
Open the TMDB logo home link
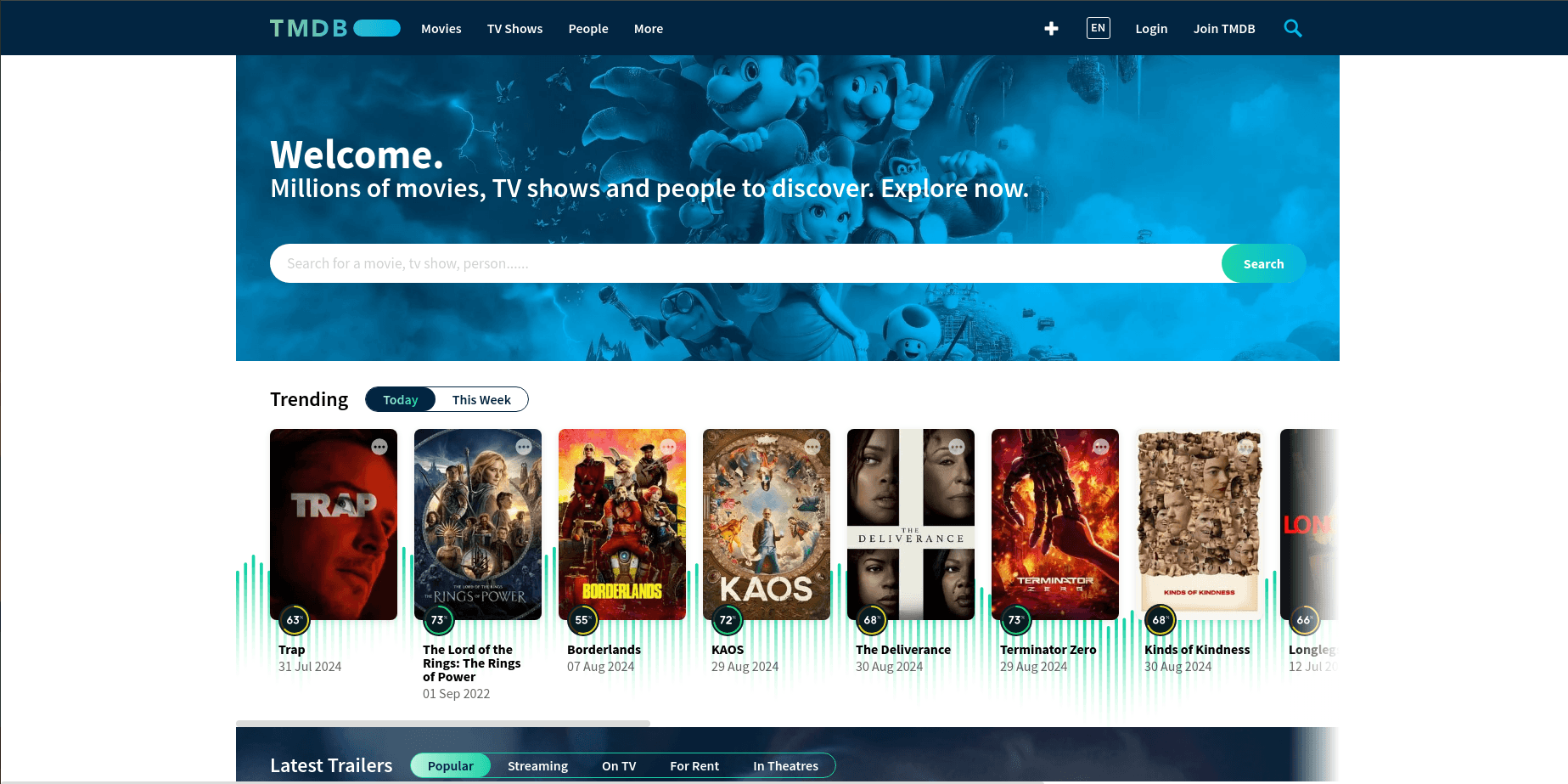[x=334, y=28]
